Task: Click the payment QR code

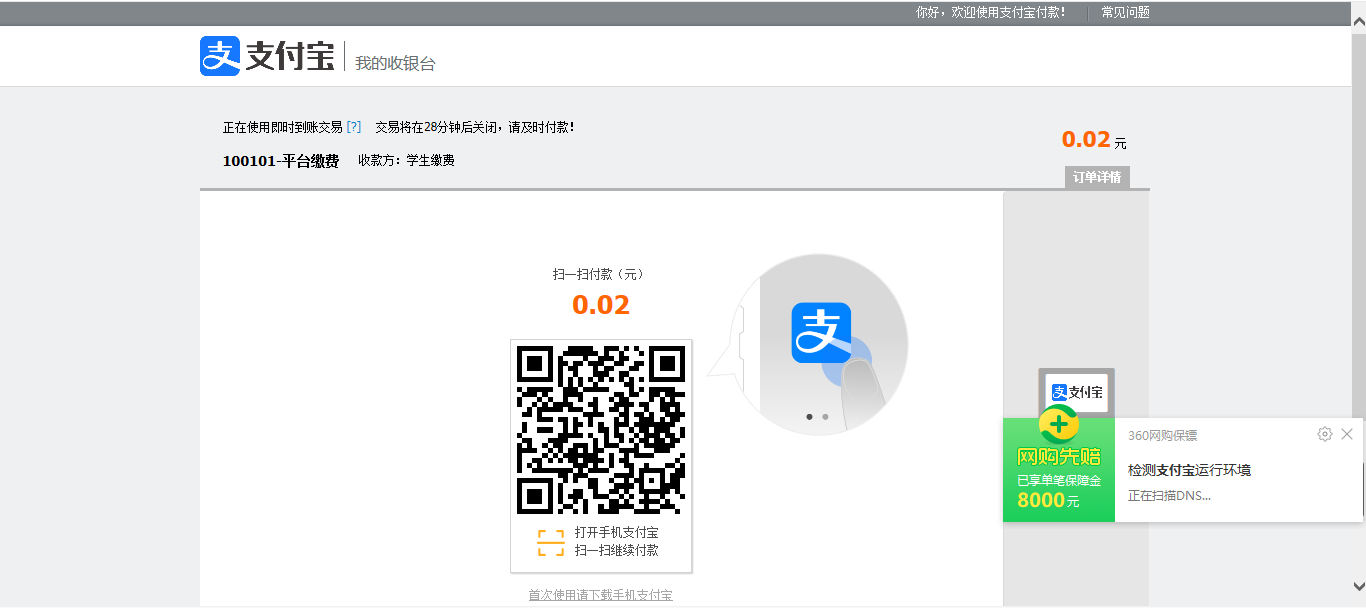Action: pos(601,430)
